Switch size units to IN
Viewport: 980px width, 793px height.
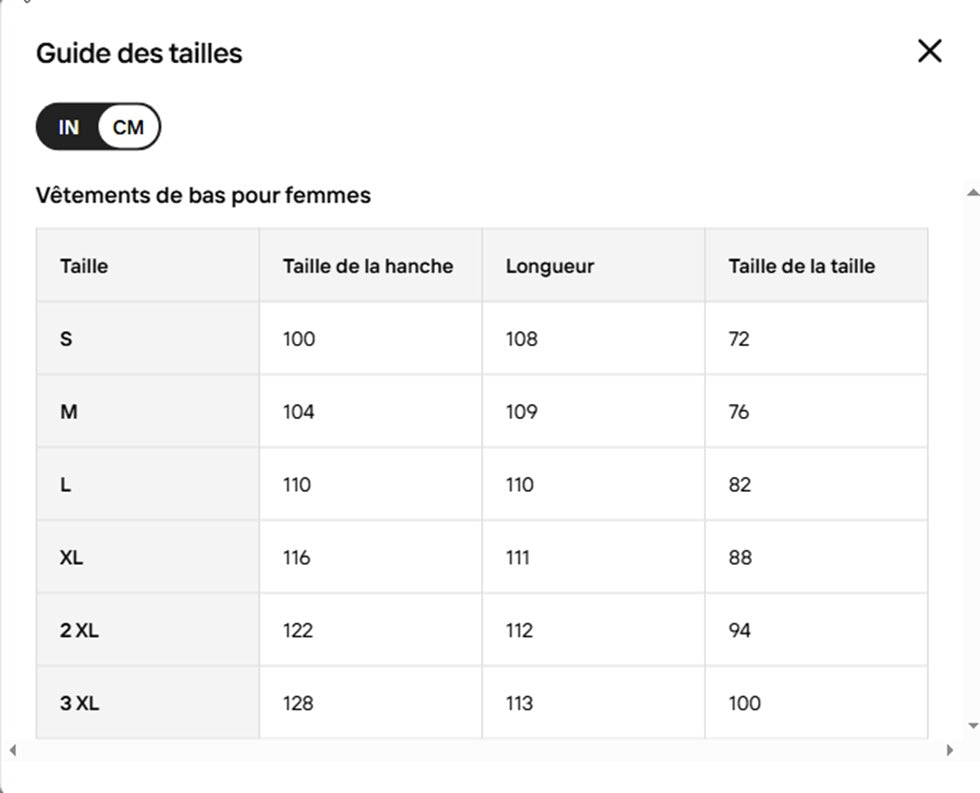[x=68, y=127]
